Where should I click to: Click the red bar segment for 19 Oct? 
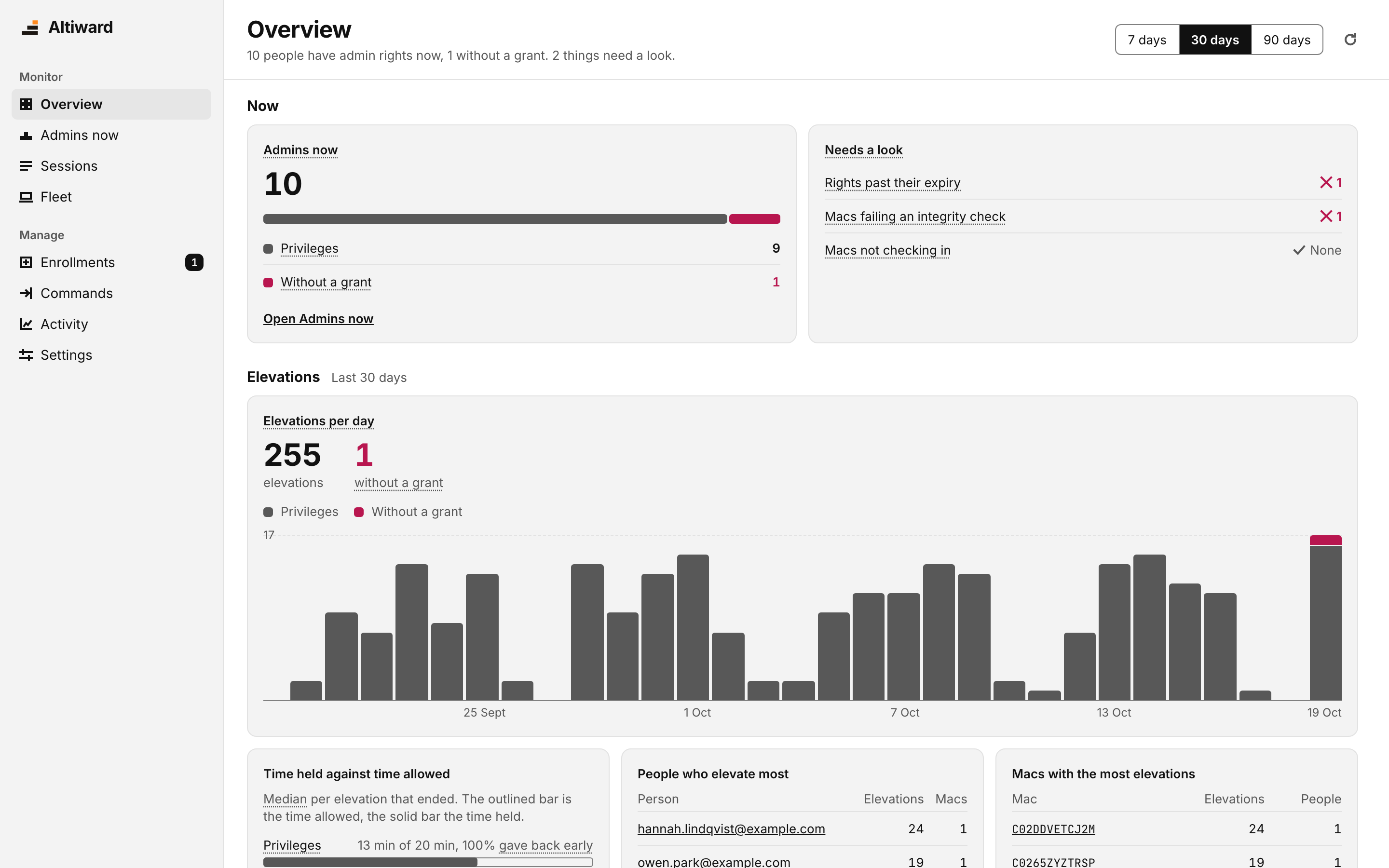tap(1325, 540)
